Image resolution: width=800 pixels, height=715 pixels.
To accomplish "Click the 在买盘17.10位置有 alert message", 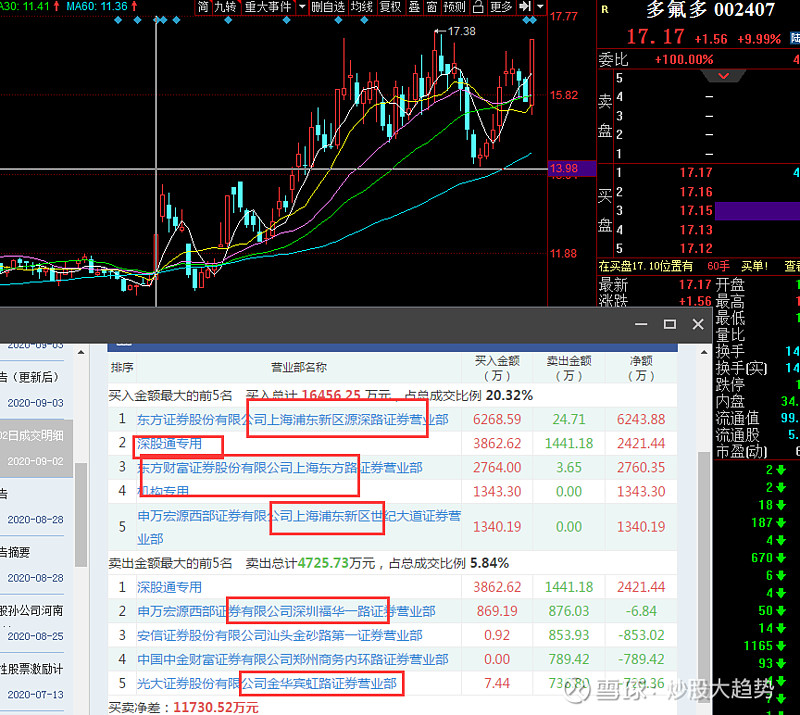I will (x=645, y=266).
